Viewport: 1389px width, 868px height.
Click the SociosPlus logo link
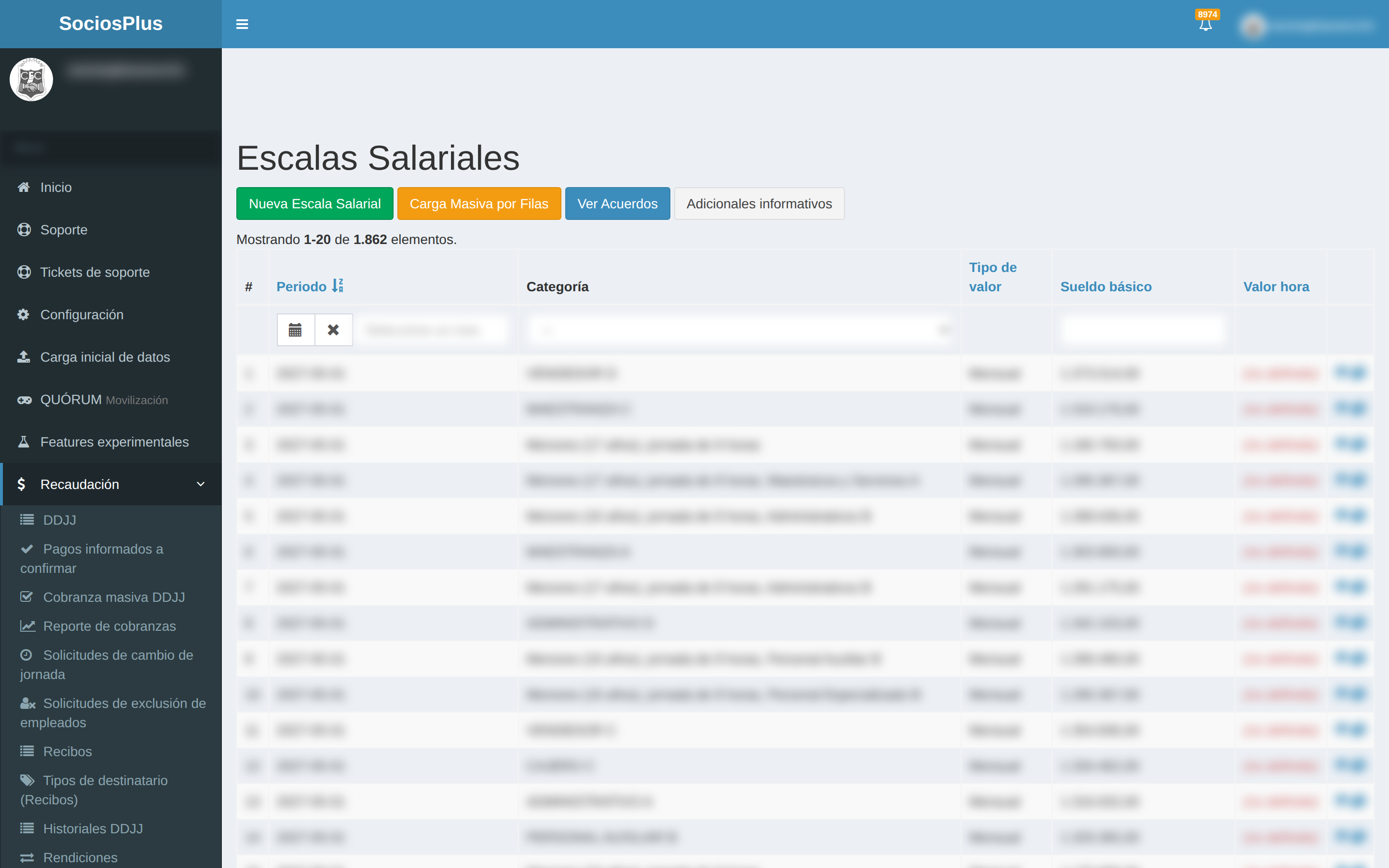tap(111, 24)
